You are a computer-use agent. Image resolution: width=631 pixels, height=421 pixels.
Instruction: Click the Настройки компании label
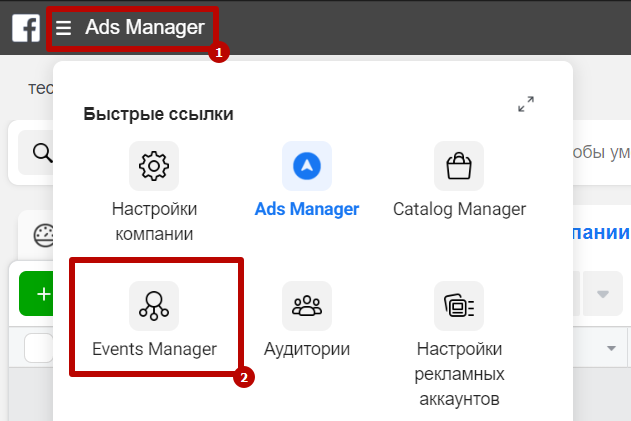point(154,221)
